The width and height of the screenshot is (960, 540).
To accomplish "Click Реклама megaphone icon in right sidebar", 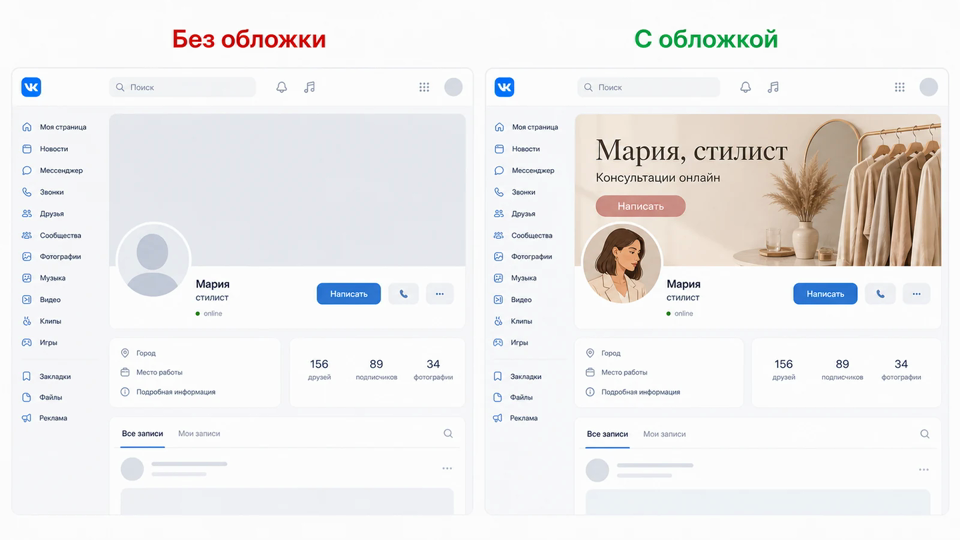I will coord(498,418).
